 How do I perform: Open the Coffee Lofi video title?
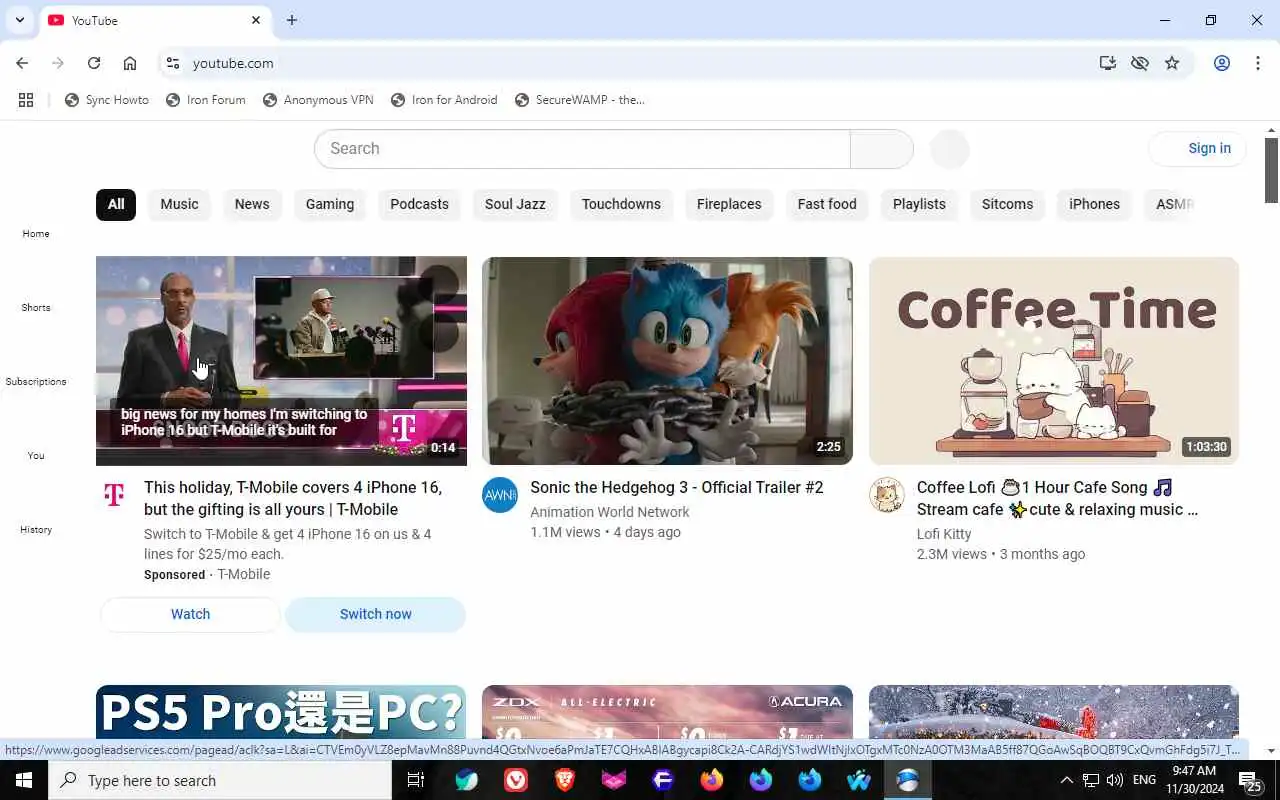[1057, 498]
